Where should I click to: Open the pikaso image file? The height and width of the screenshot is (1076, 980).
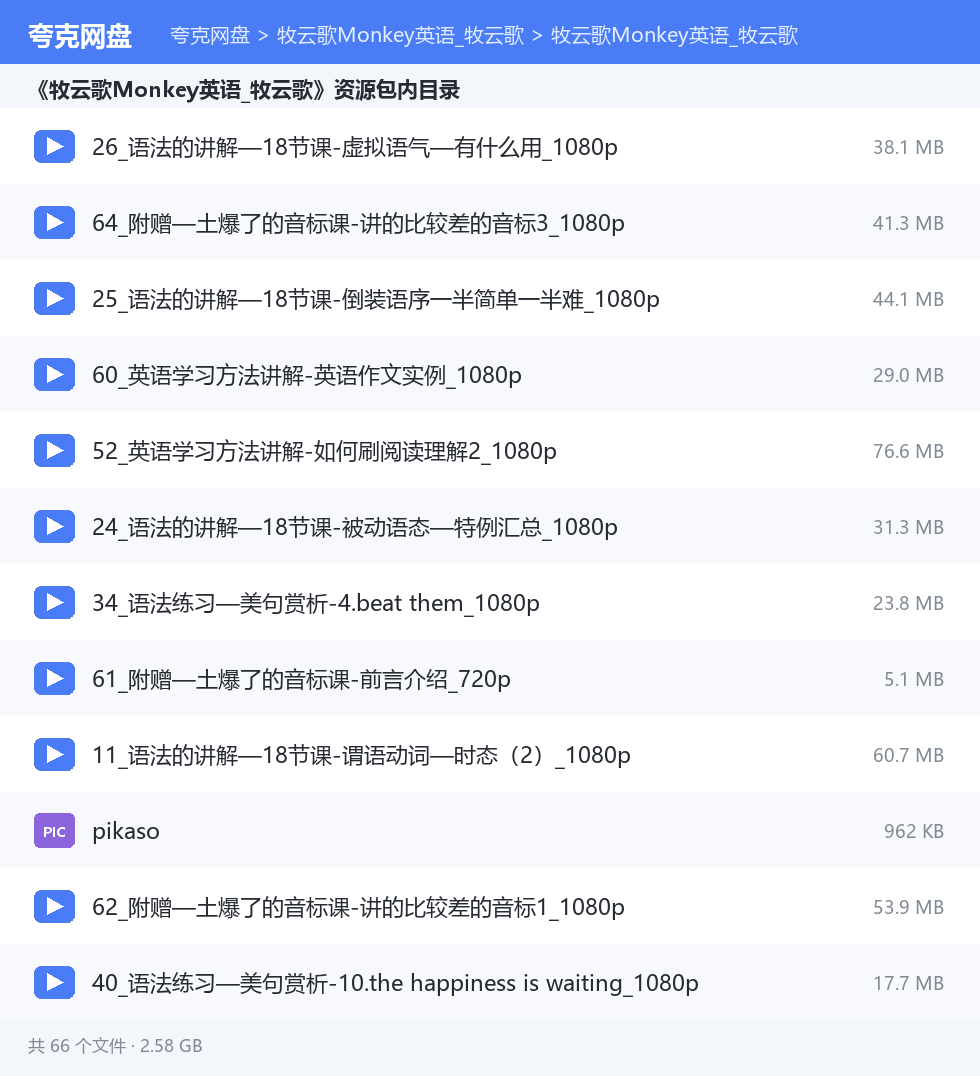coord(126,831)
